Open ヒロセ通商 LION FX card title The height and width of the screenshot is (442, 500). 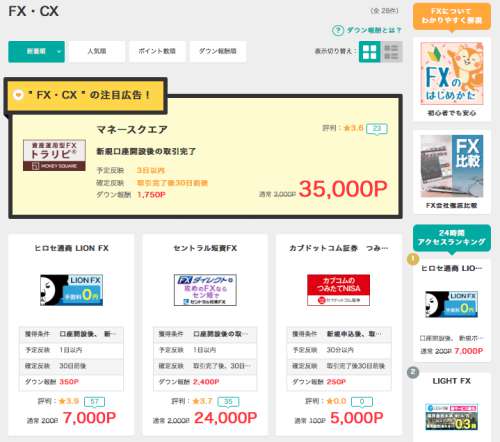(x=71, y=248)
